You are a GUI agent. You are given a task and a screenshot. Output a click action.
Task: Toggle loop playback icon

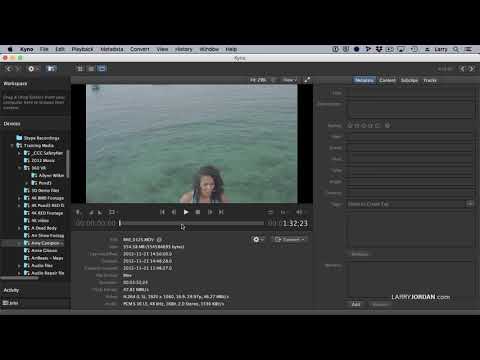(270, 212)
